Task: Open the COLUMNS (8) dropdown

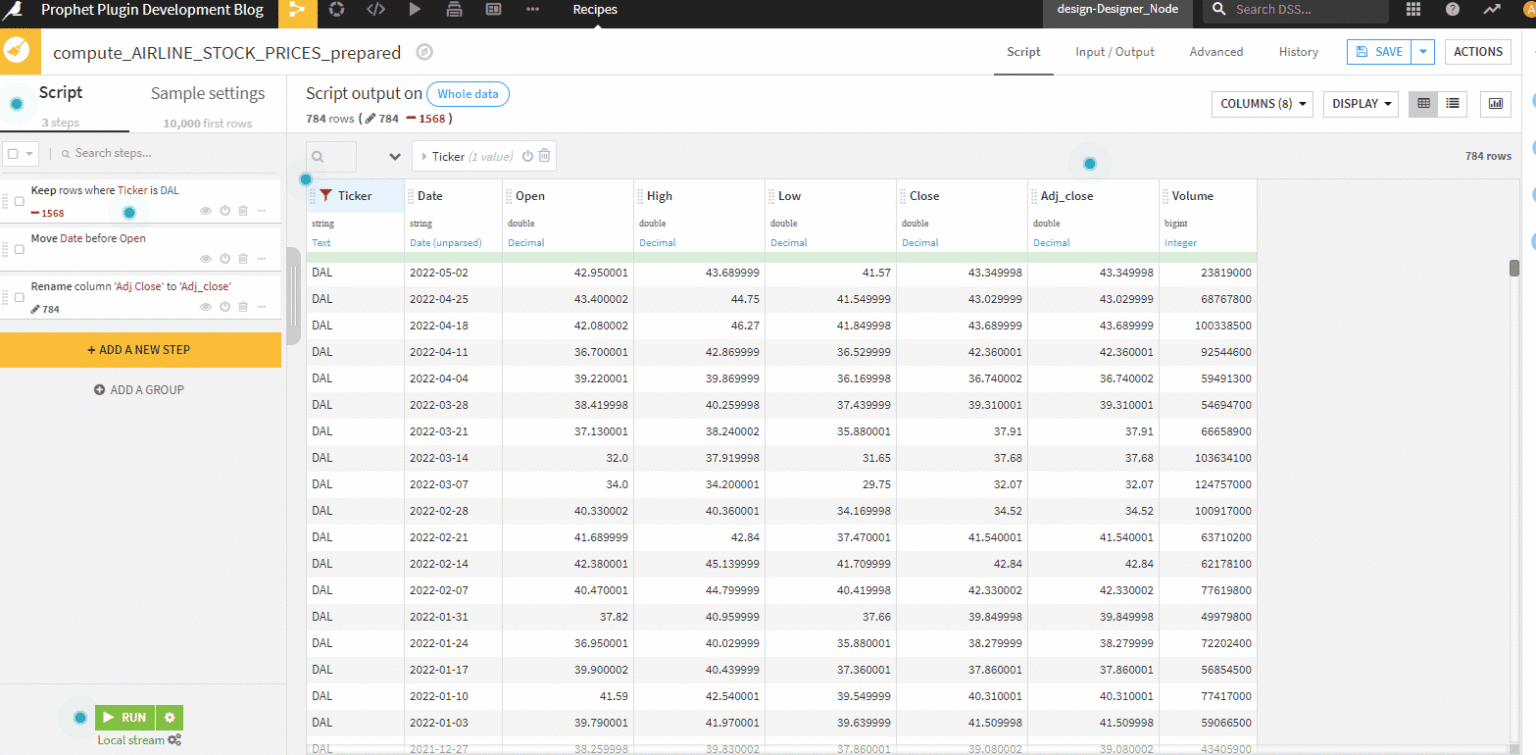Action: pos(1261,103)
